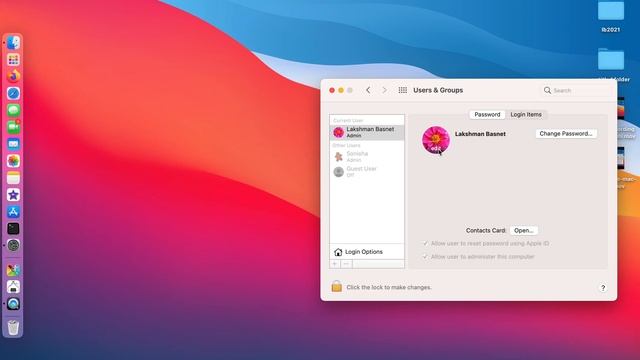The image size is (640, 360).
Task: Switch to the Password tab
Action: [487, 115]
